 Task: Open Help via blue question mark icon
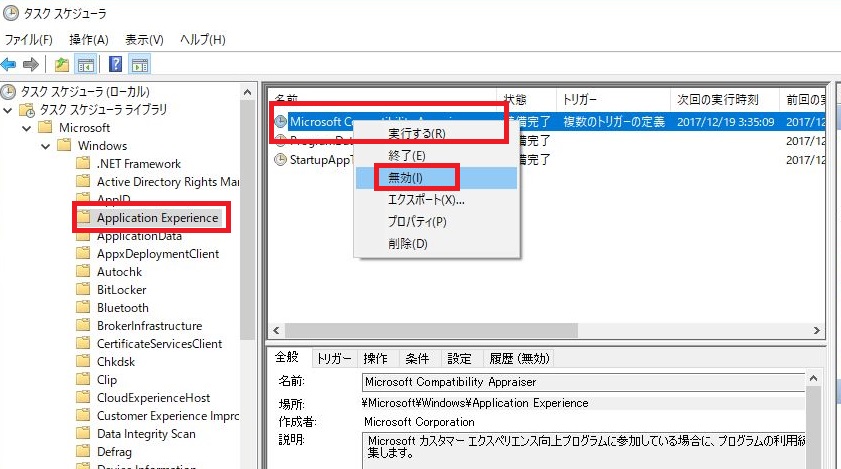(x=115, y=64)
